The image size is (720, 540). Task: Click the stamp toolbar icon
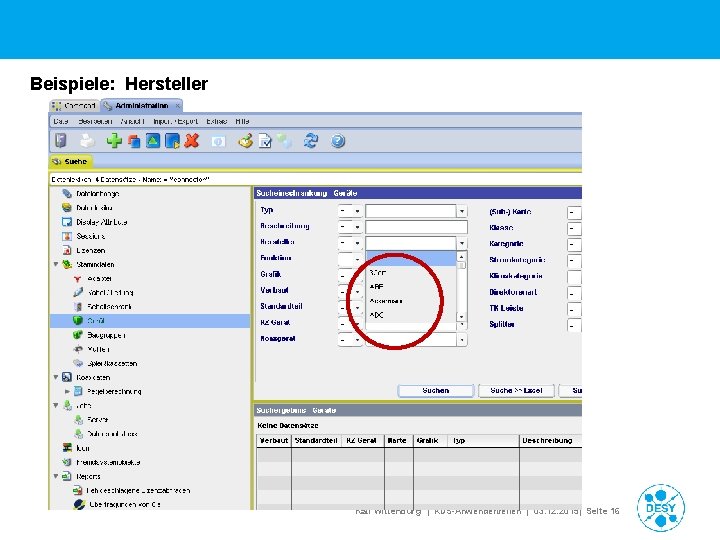click(246, 141)
